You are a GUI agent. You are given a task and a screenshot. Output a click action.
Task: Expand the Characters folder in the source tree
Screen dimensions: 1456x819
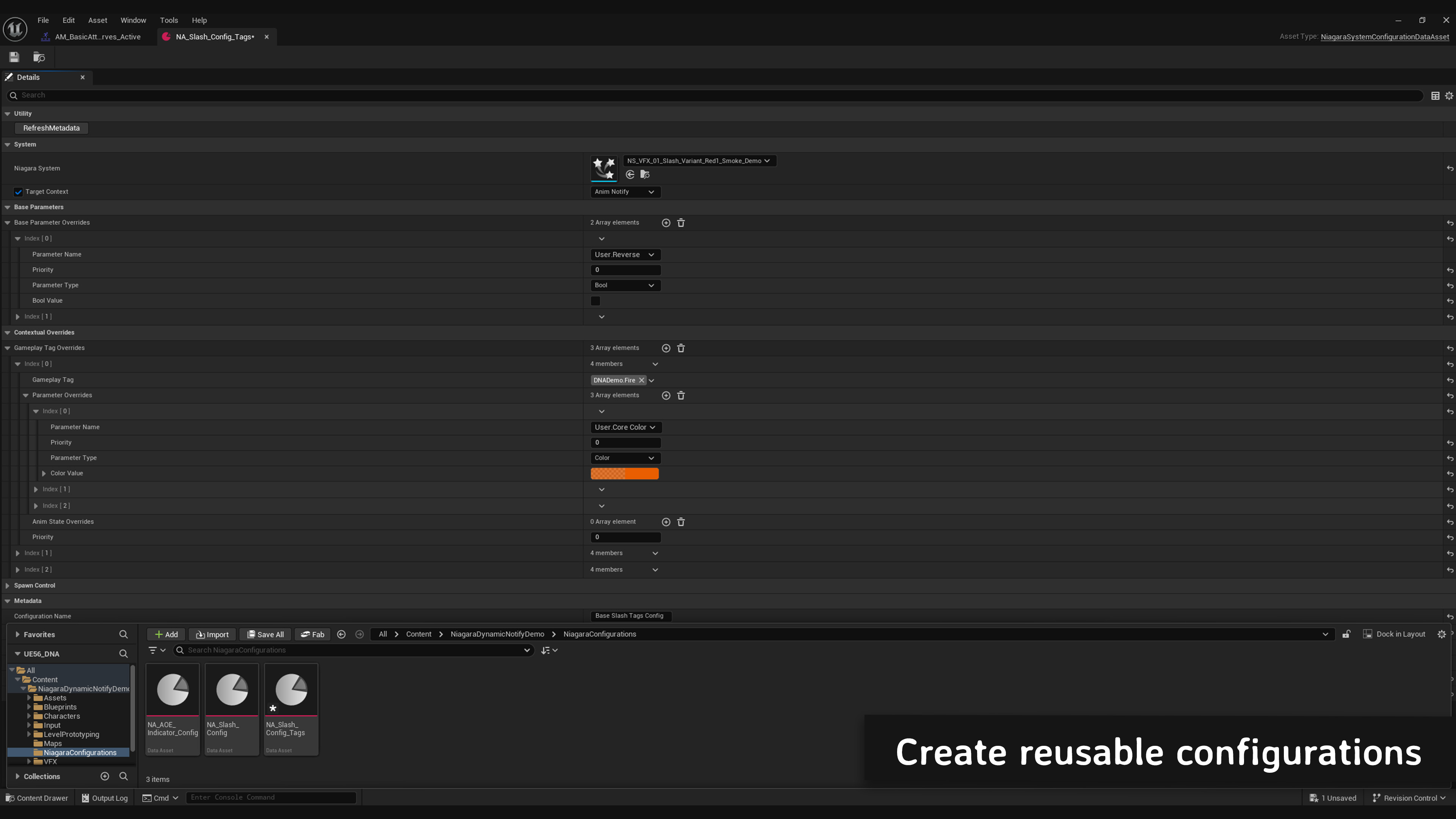coord(30,715)
